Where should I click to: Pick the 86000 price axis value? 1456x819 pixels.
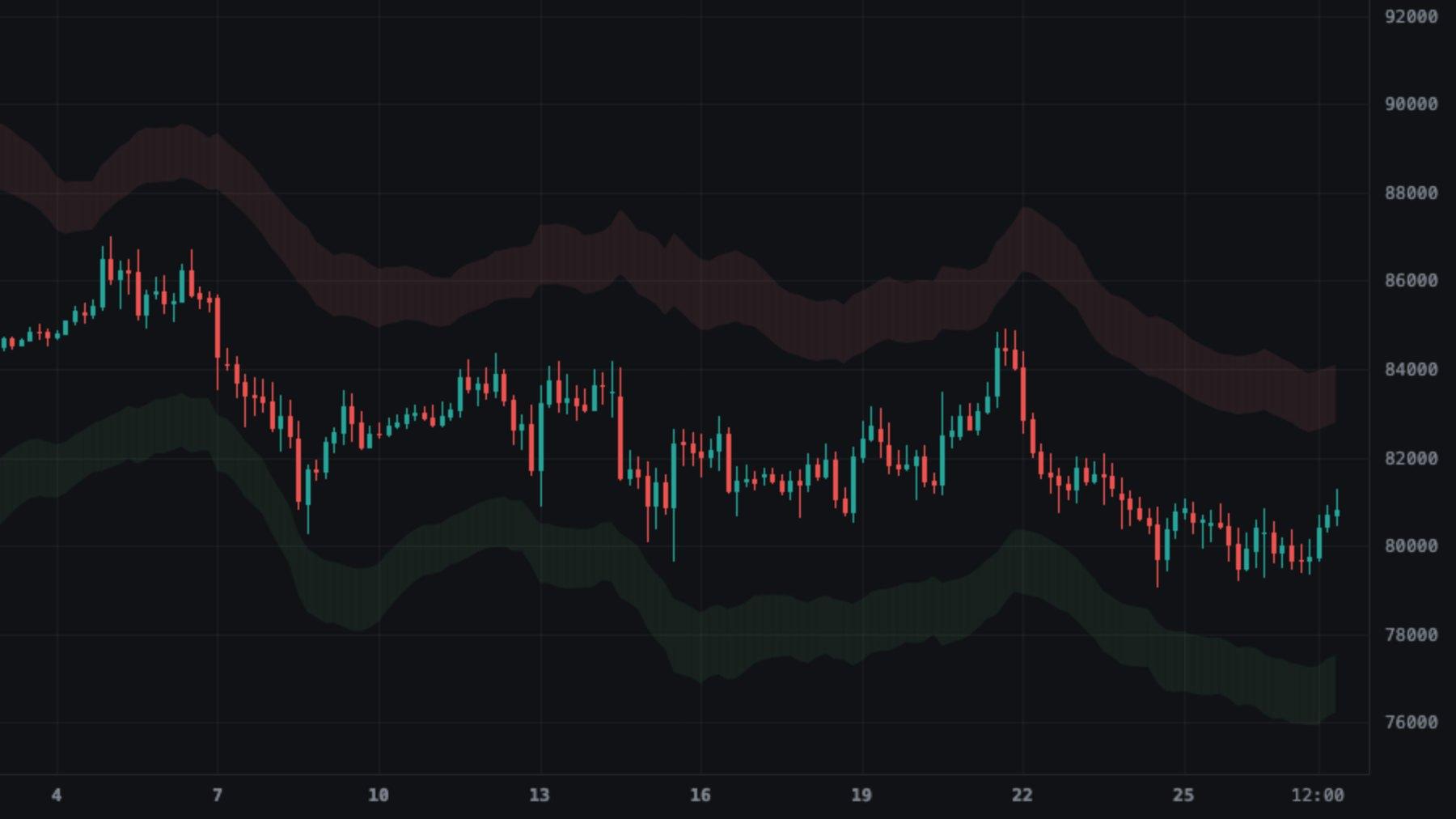point(1411,281)
